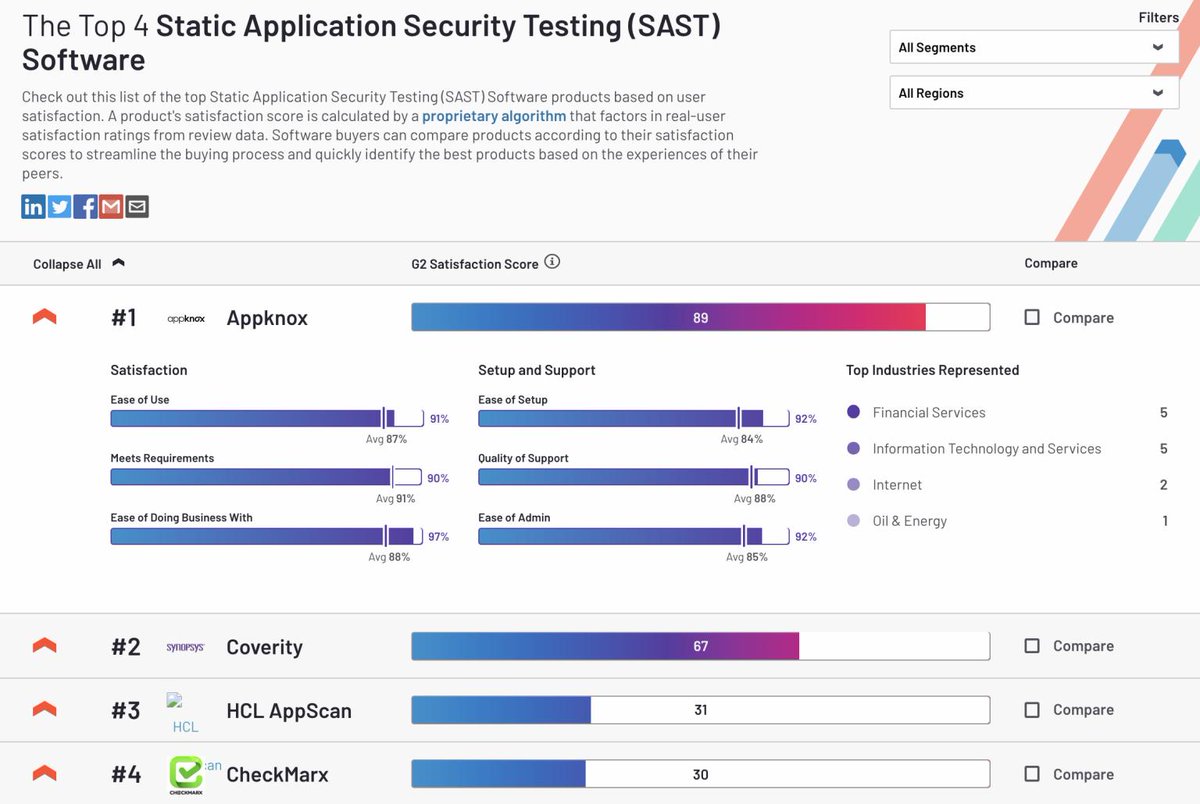
Task: Click the Internet industry dot
Action: click(x=853, y=484)
